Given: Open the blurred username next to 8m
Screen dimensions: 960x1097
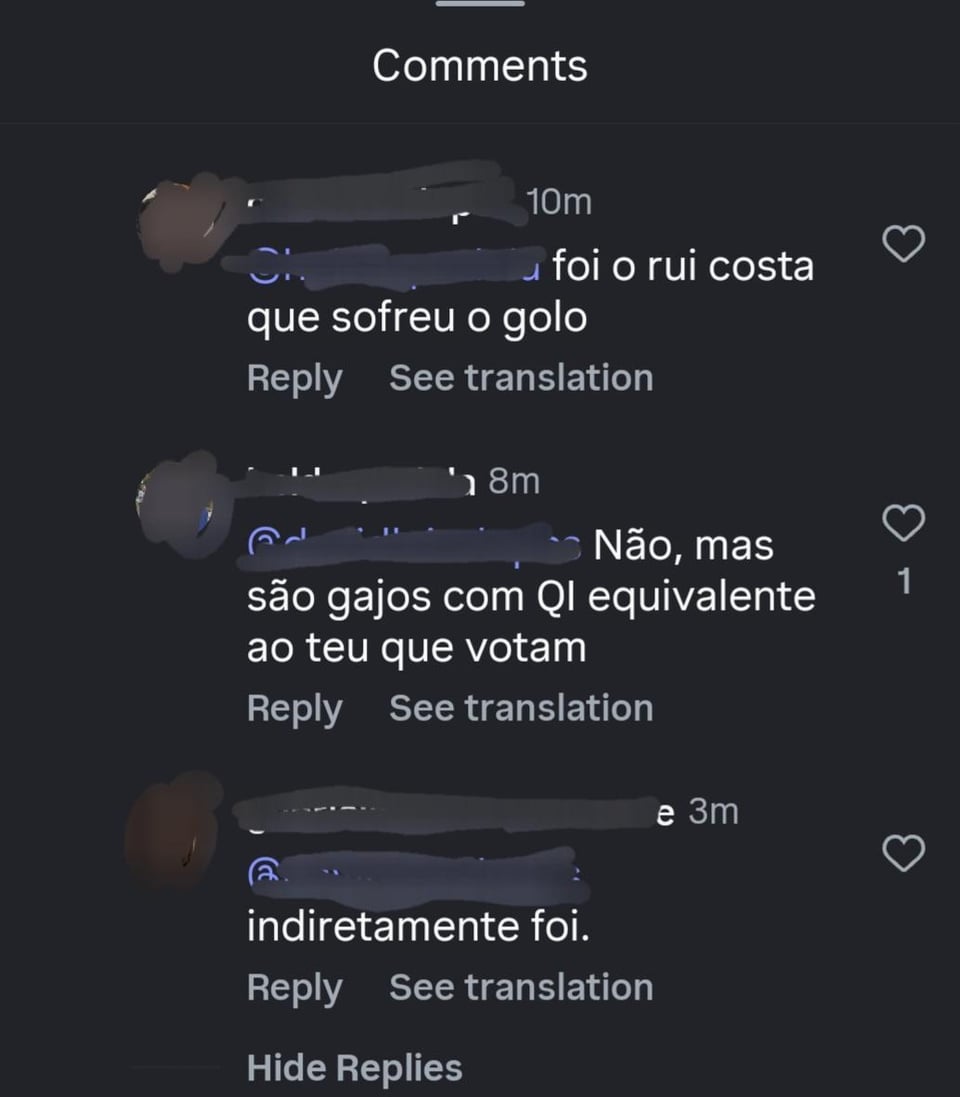Looking at the screenshot, I should (x=358, y=482).
